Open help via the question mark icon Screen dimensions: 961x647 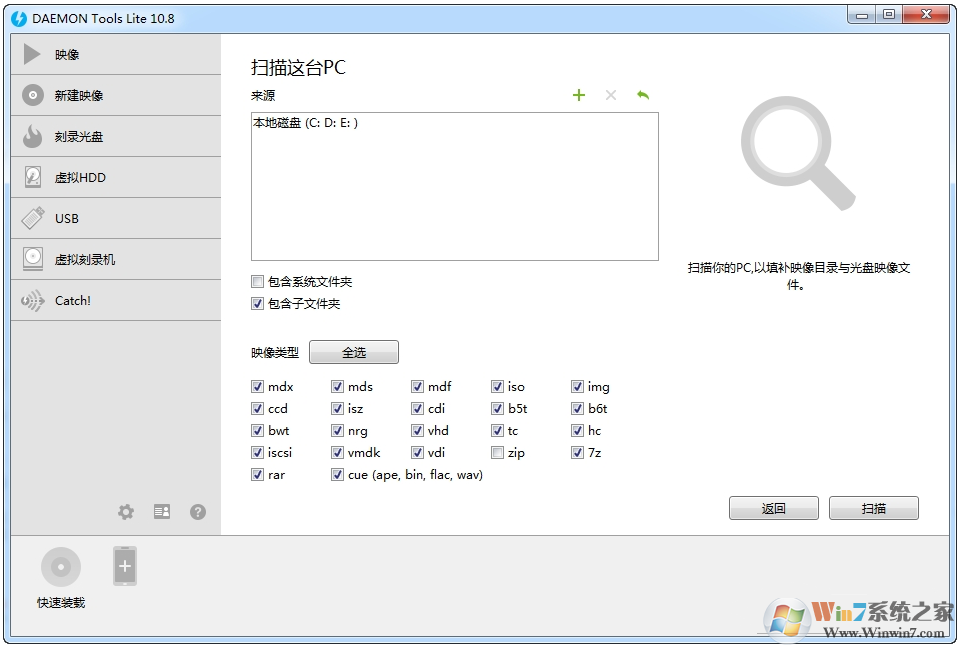(x=197, y=511)
